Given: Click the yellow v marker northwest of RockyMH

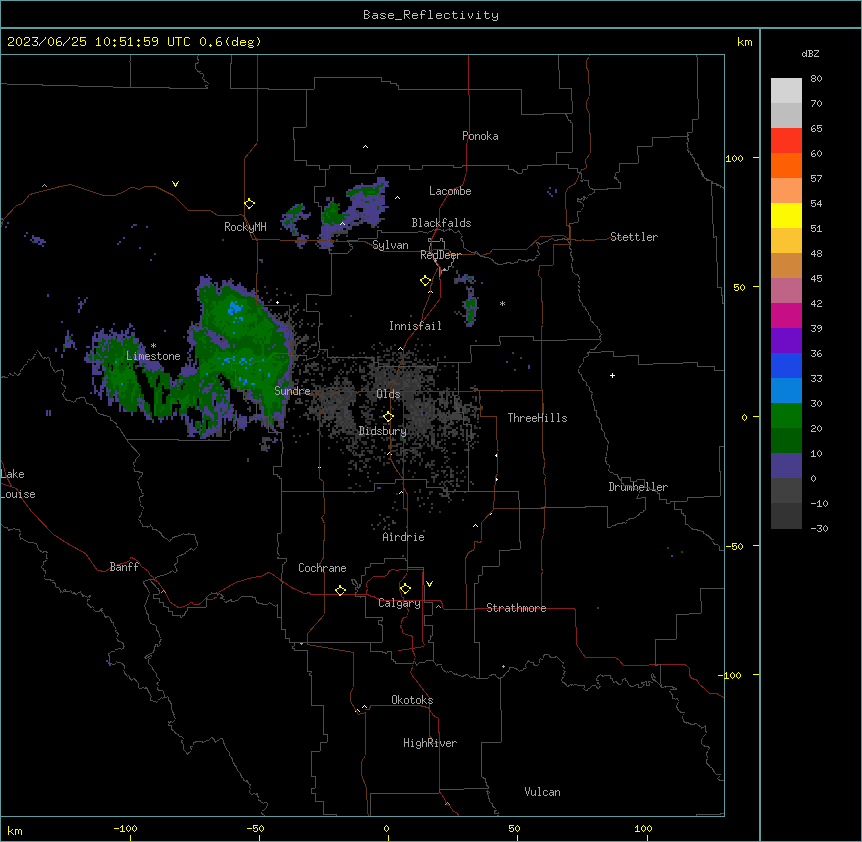Looking at the screenshot, I should click(x=175, y=184).
